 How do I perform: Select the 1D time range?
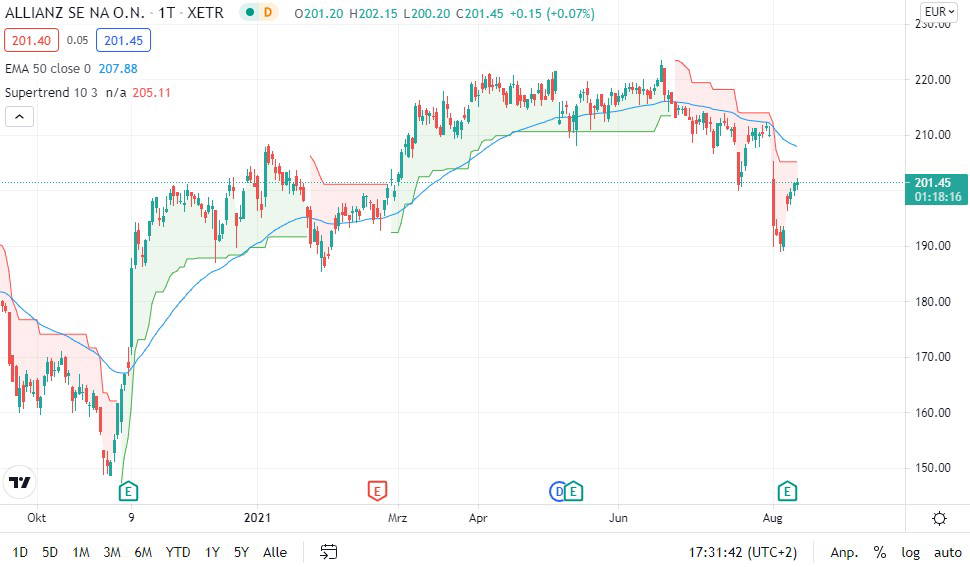tap(20, 552)
